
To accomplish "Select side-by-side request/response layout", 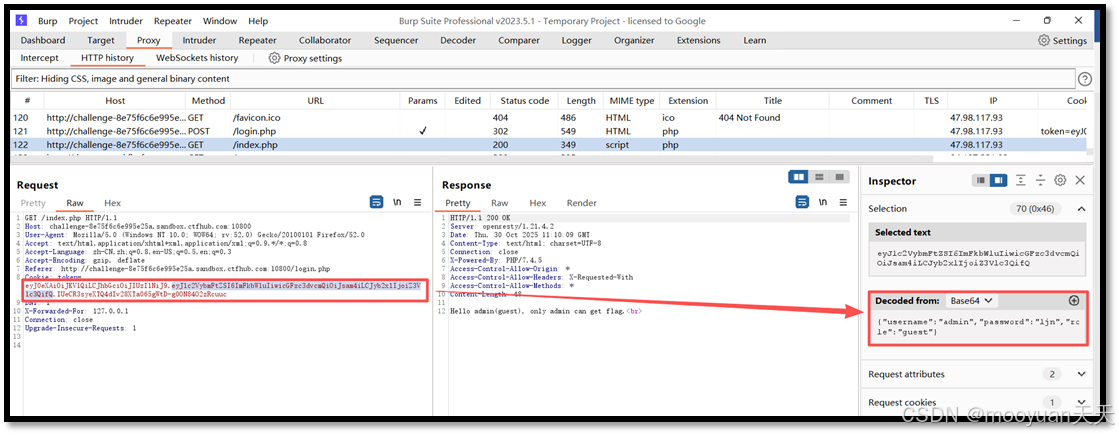I will (x=799, y=177).
